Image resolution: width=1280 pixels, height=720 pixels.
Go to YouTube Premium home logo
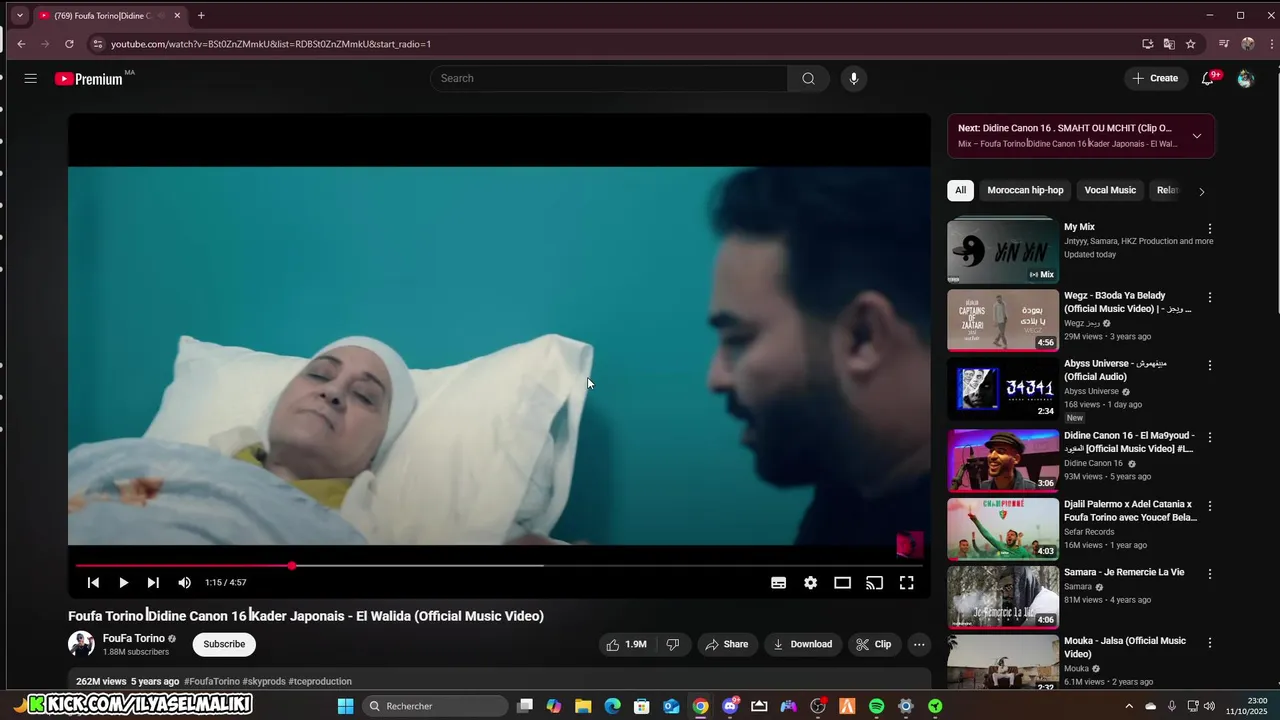(90, 78)
